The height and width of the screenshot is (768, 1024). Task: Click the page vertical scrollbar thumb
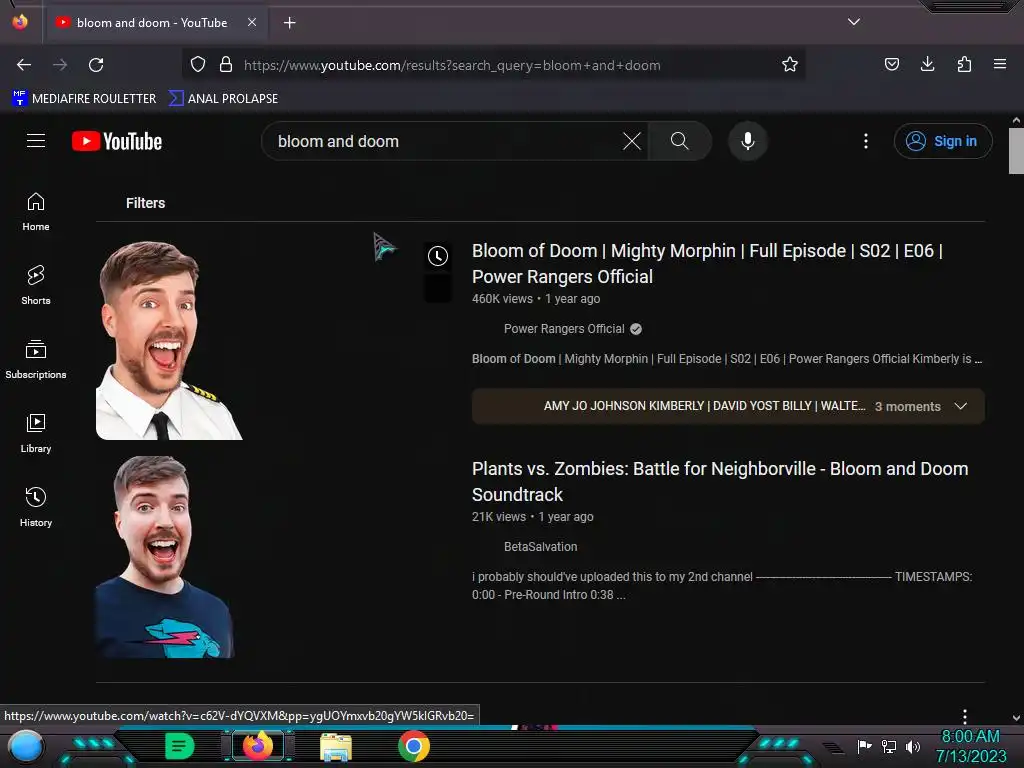(1016, 151)
